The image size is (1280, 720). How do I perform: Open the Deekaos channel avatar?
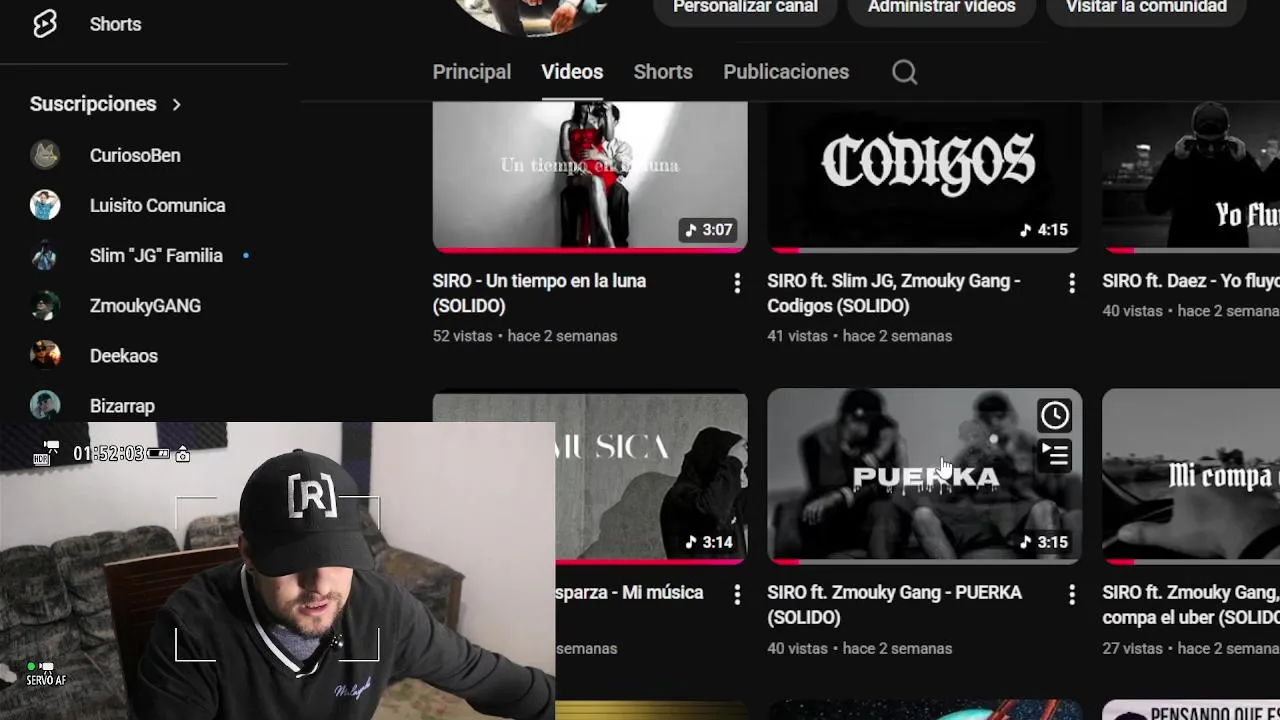(45, 355)
